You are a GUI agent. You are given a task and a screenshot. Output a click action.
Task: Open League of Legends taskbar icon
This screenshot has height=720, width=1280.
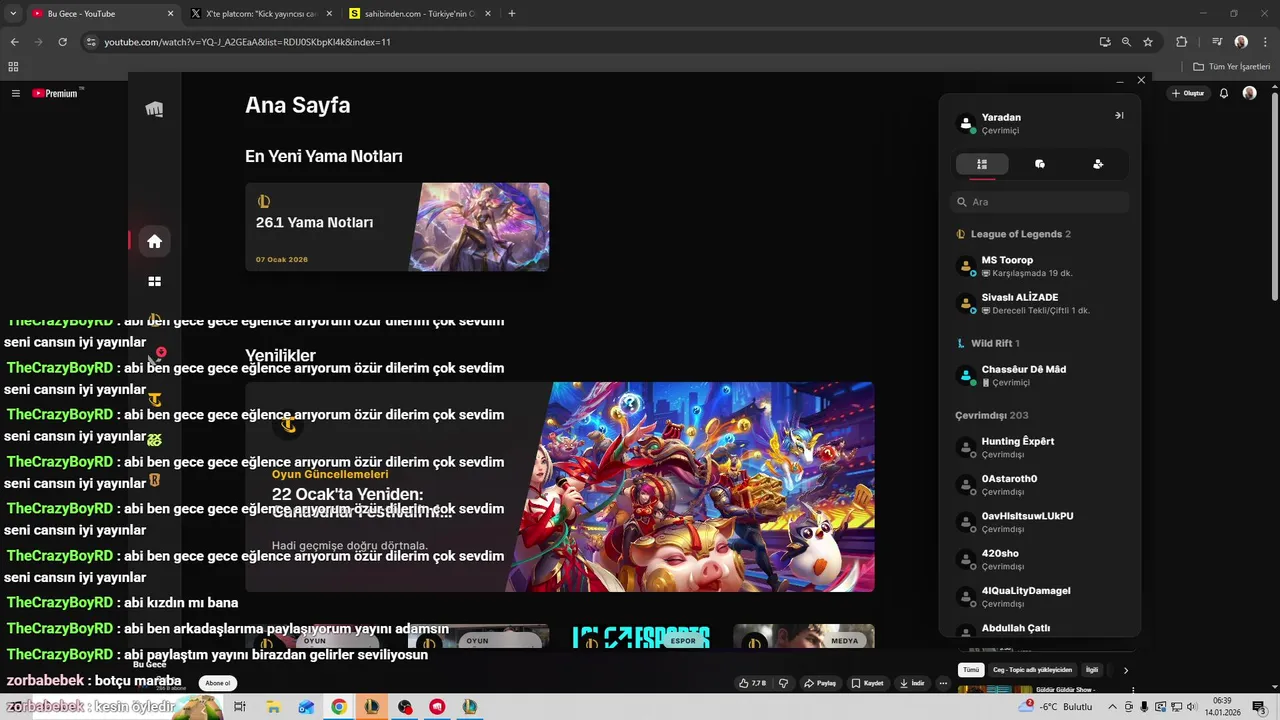[x=372, y=707]
